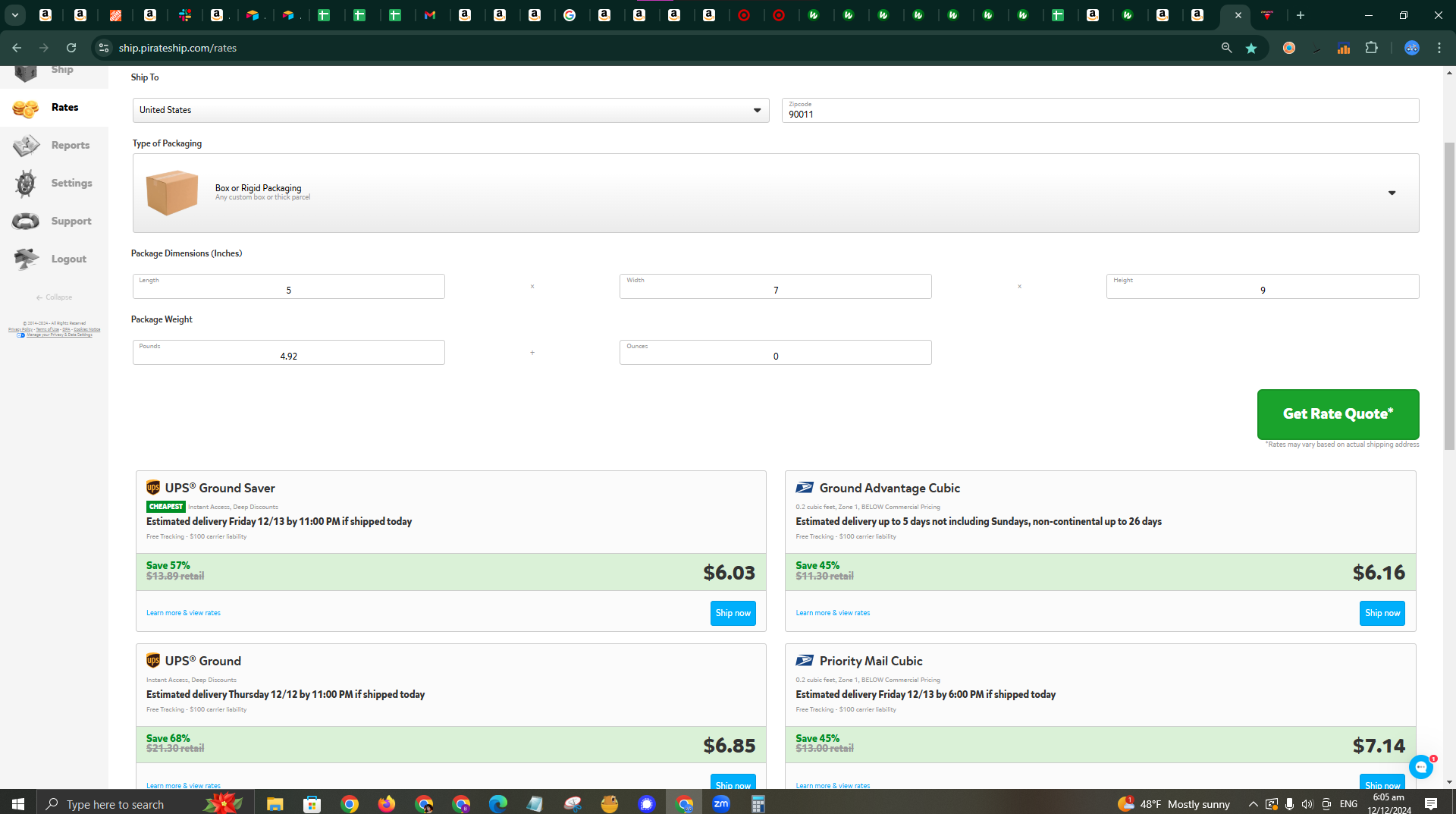Open Support via the life ring icon

point(26,221)
